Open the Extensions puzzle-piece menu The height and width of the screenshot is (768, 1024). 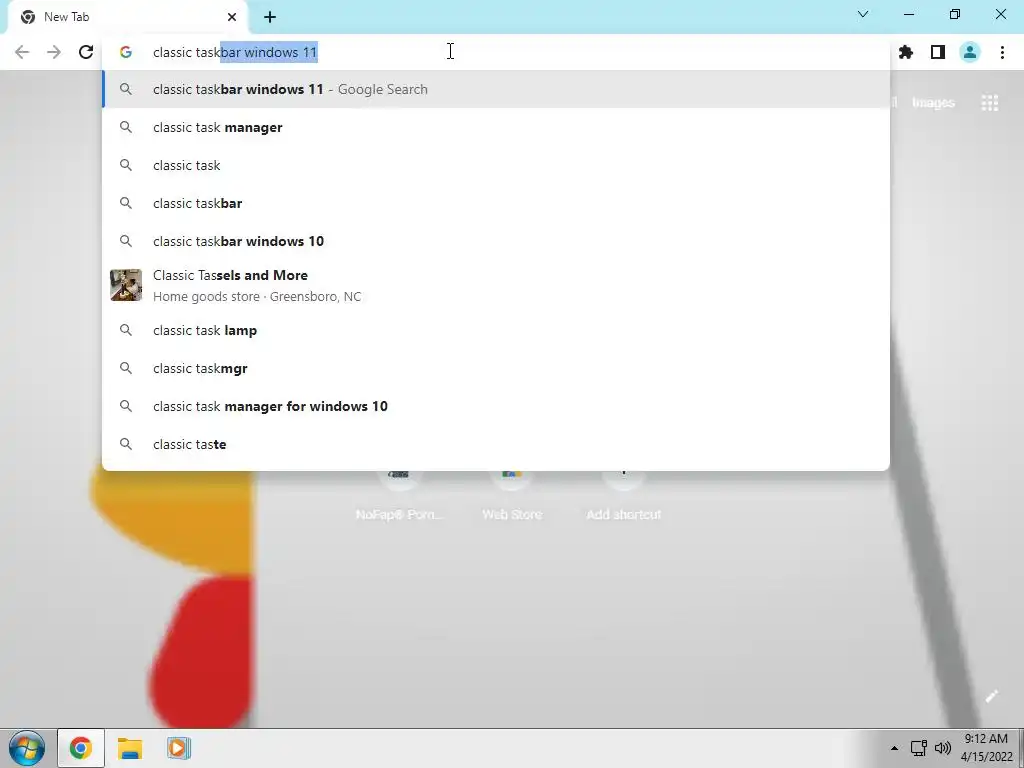pyautogui.click(x=906, y=52)
